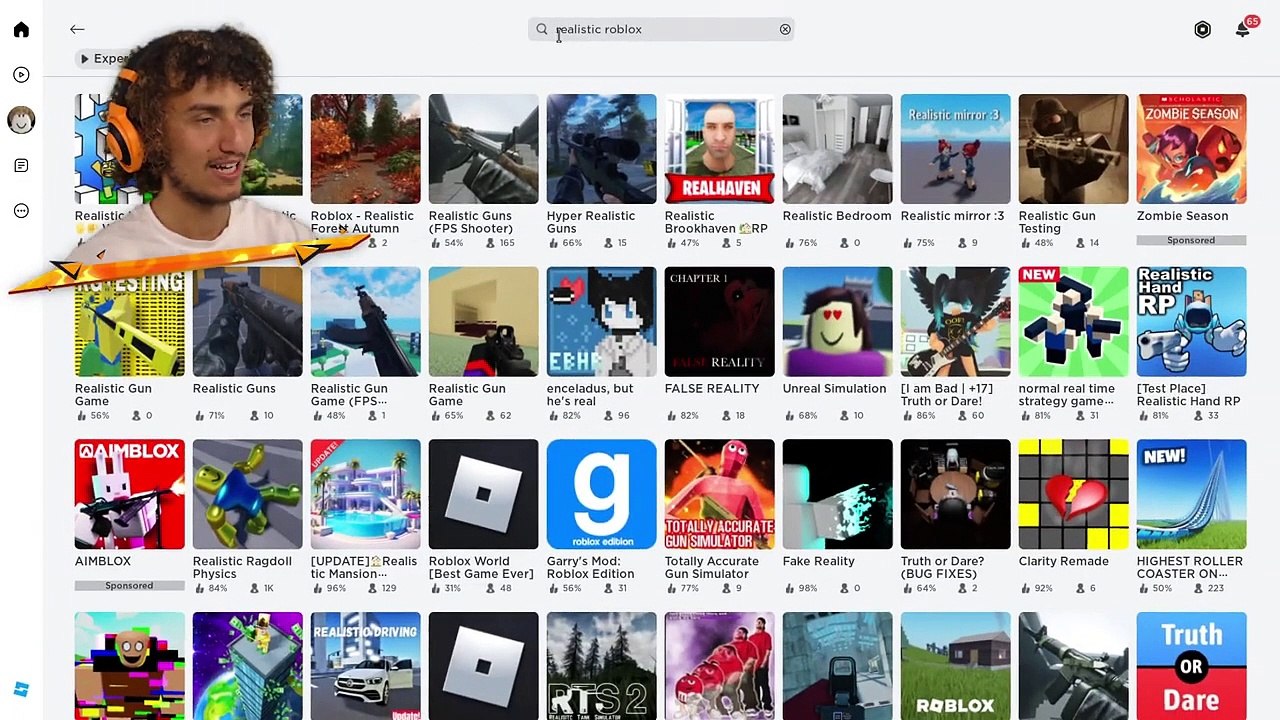Open the Home icon in sidebar

pyautogui.click(x=21, y=30)
